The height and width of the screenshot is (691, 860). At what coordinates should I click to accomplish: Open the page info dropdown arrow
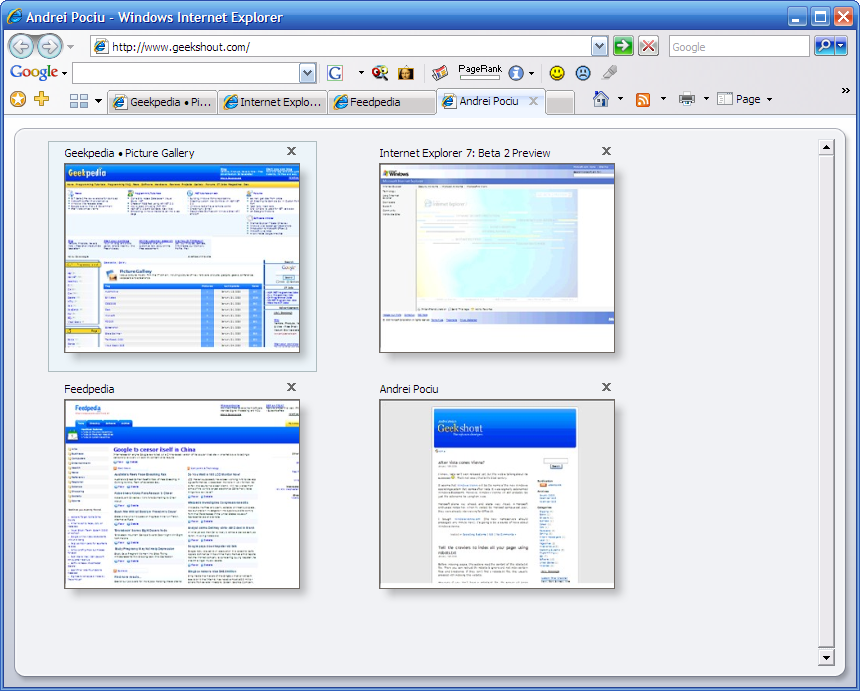531,73
